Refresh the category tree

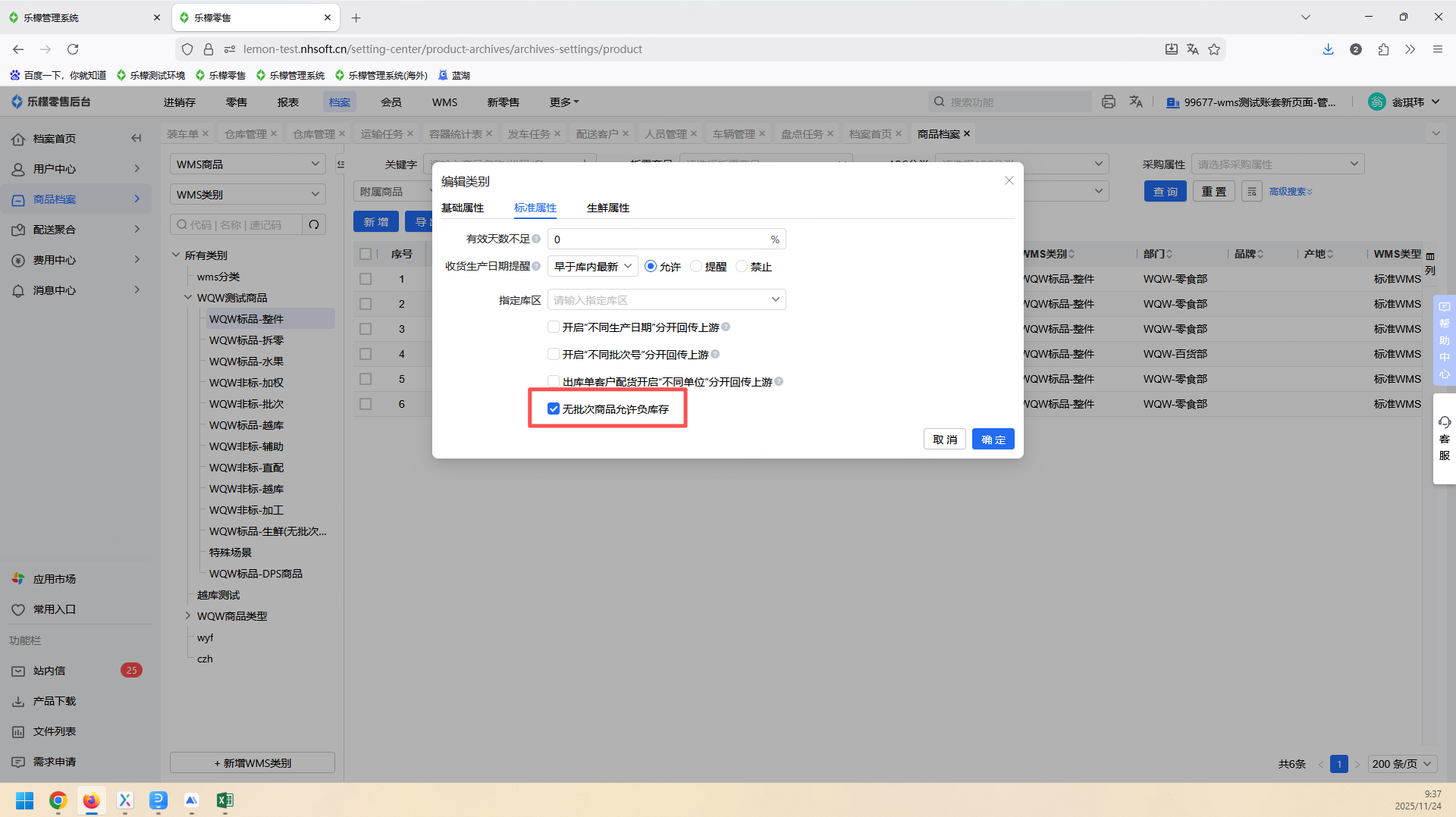click(314, 225)
